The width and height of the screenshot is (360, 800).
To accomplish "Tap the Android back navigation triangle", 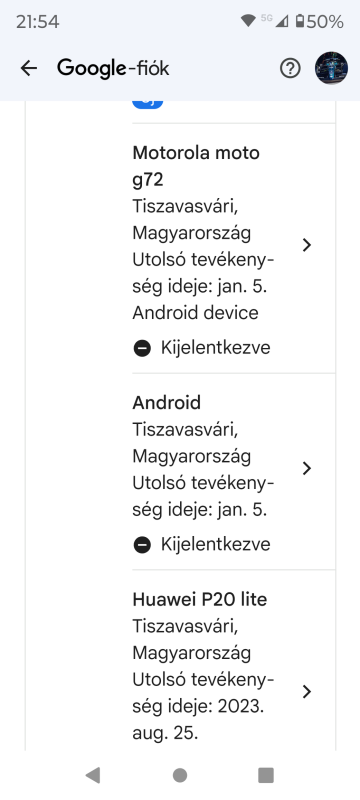I will coord(93,775).
